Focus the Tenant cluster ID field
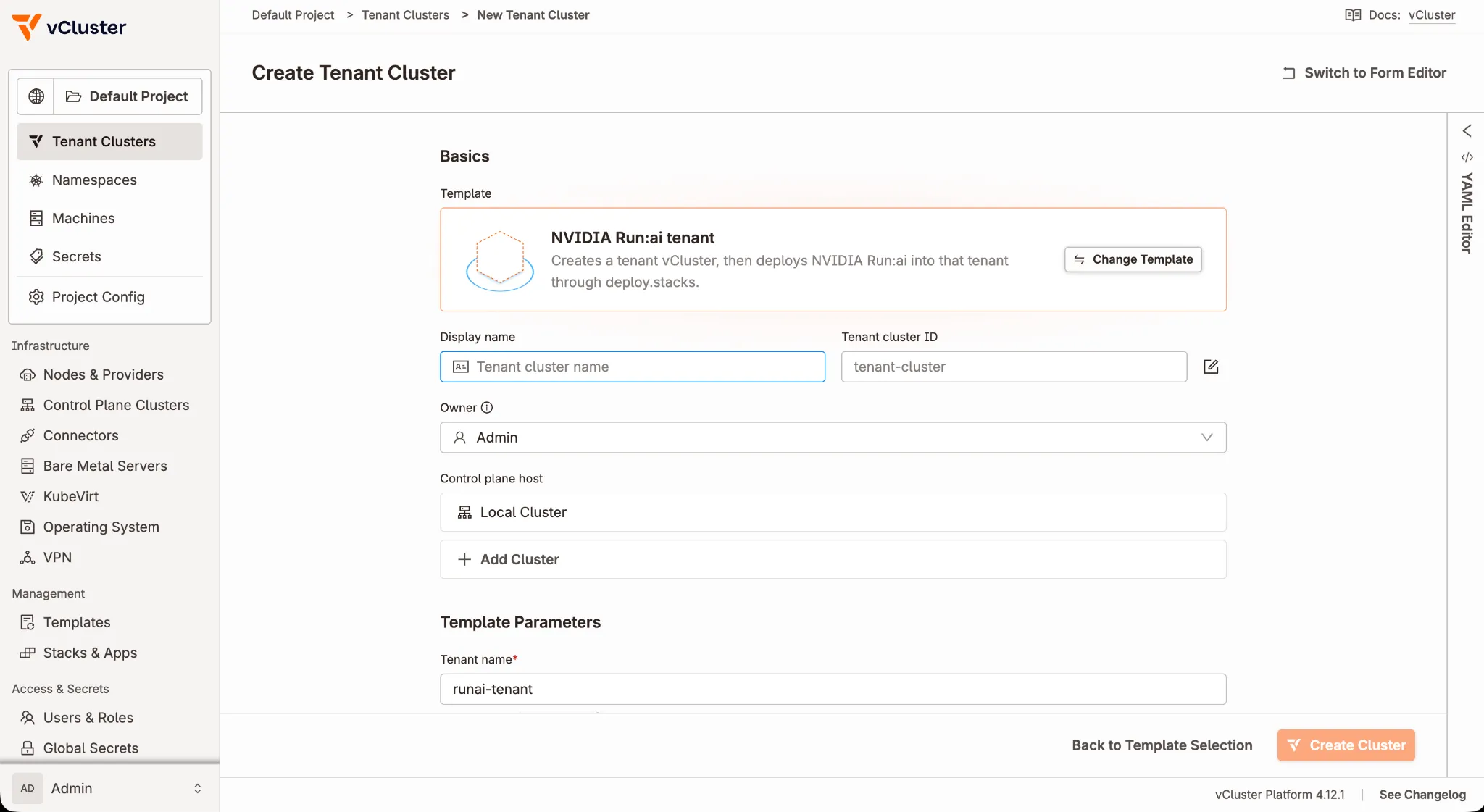The width and height of the screenshot is (1484, 812). tap(1014, 367)
